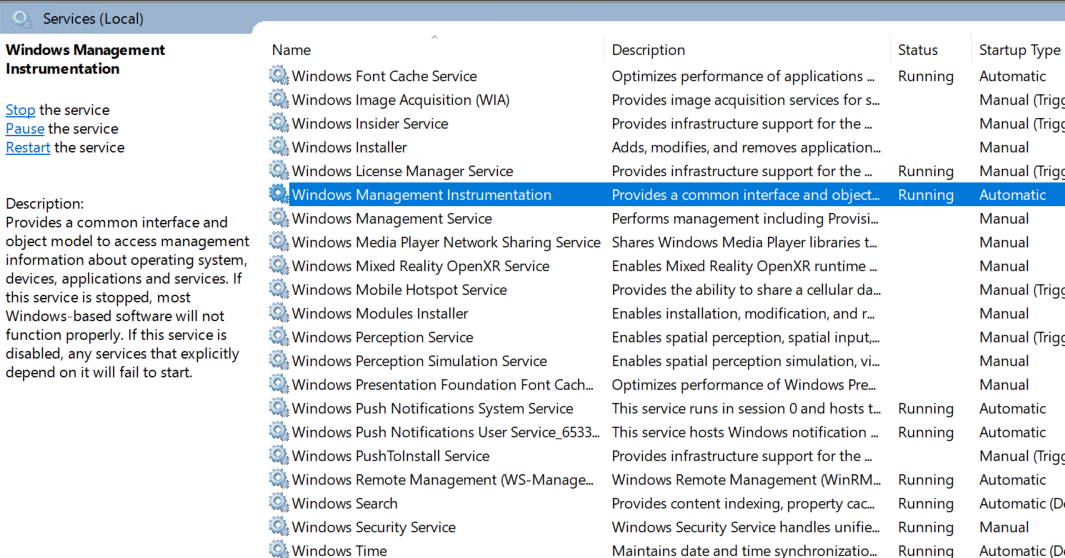Select the Windows Management Instrumentation gear icon
The height and width of the screenshot is (558, 1065).
(x=278, y=194)
